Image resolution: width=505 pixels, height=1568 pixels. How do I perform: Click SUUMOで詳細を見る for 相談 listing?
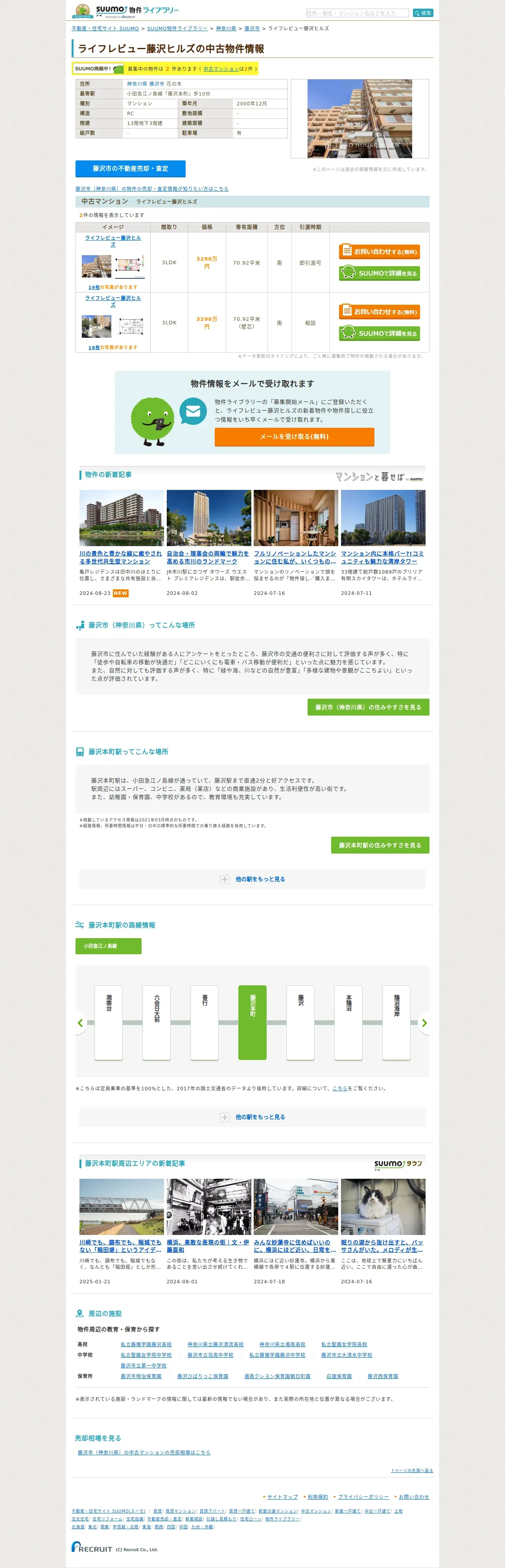point(380,333)
